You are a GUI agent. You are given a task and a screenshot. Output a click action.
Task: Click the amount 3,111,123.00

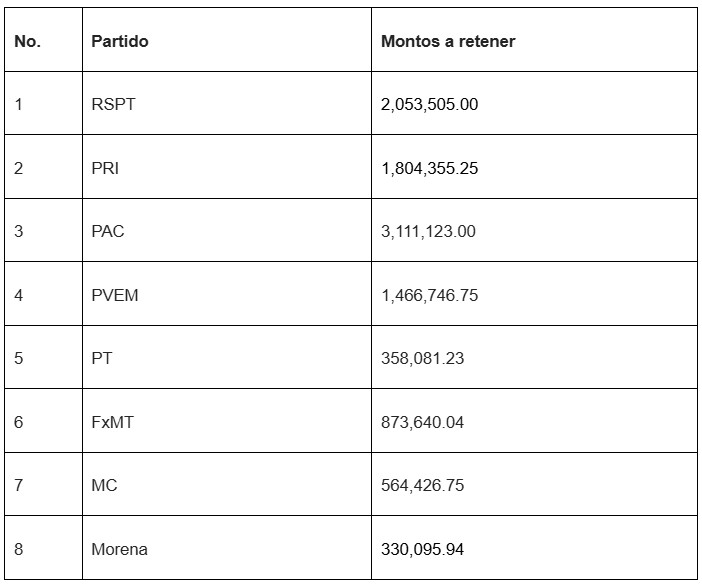[428, 231]
